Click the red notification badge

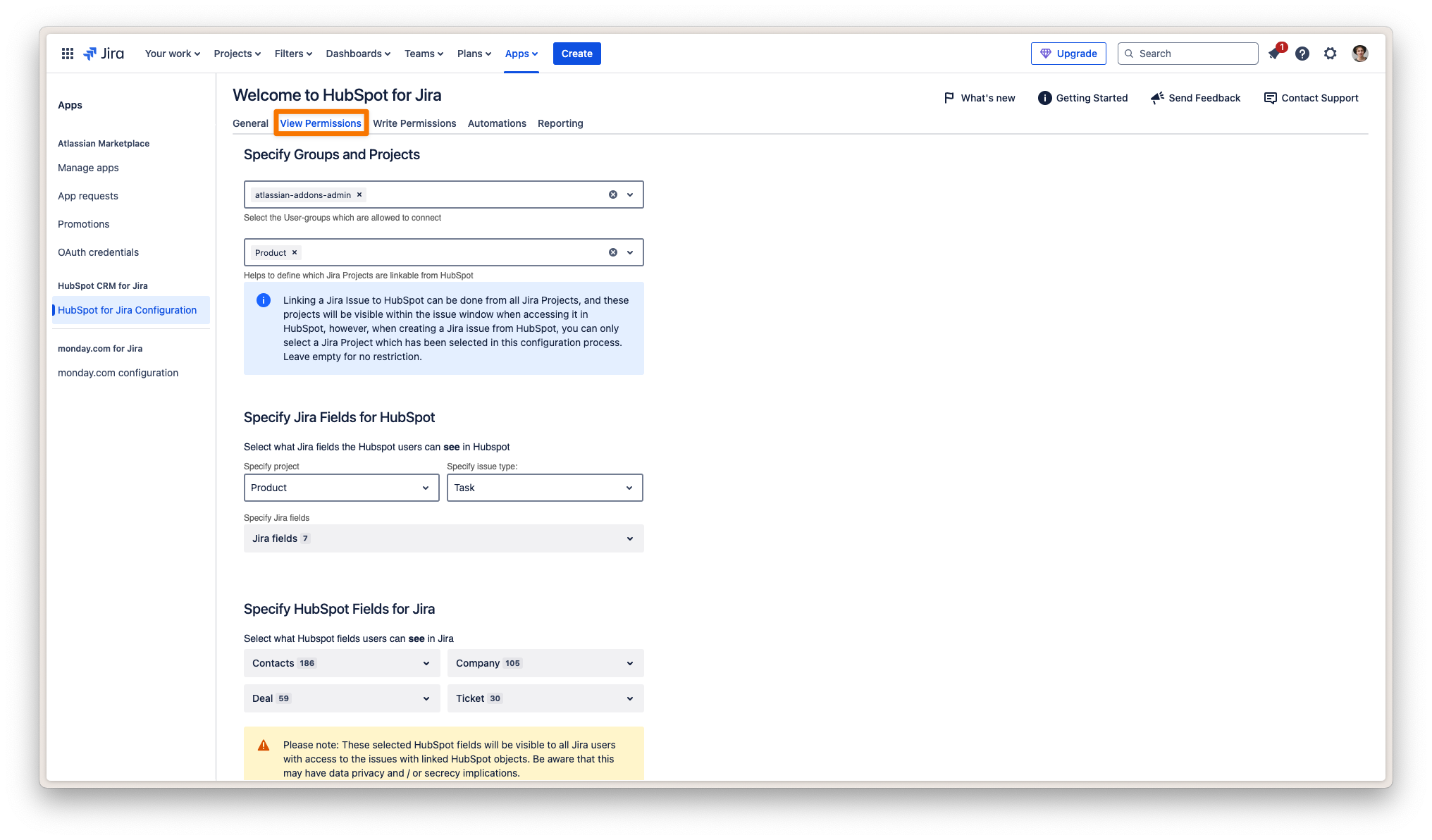[1282, 47]
